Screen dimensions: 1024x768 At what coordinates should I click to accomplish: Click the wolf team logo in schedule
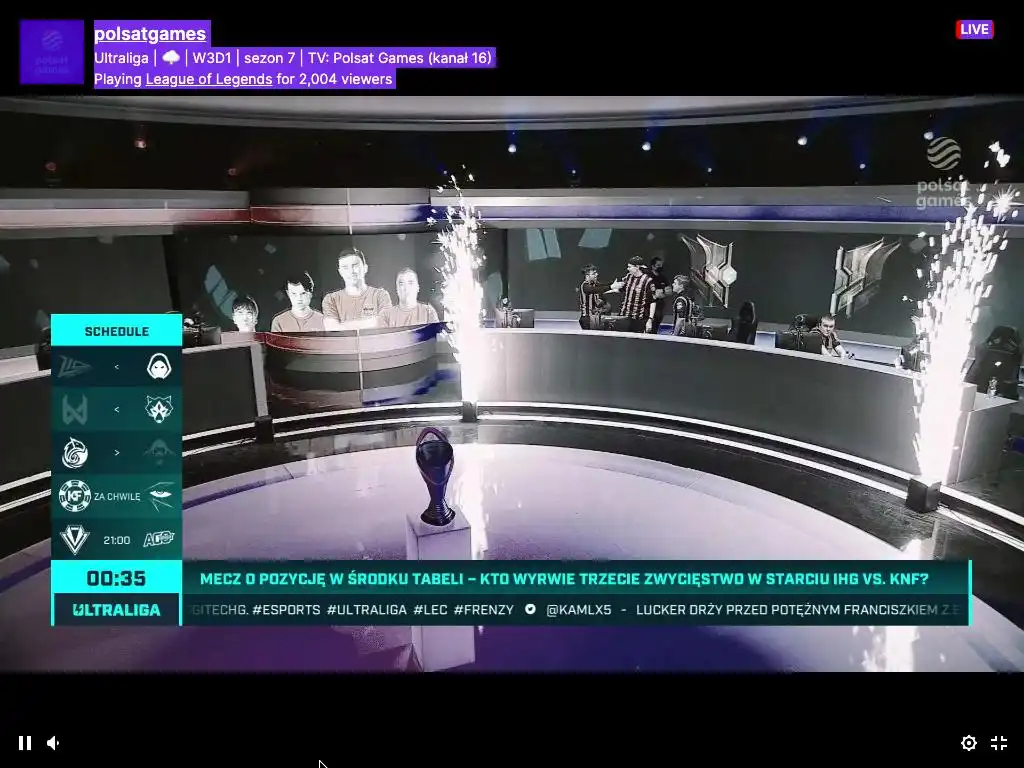[x=159, y=409]
